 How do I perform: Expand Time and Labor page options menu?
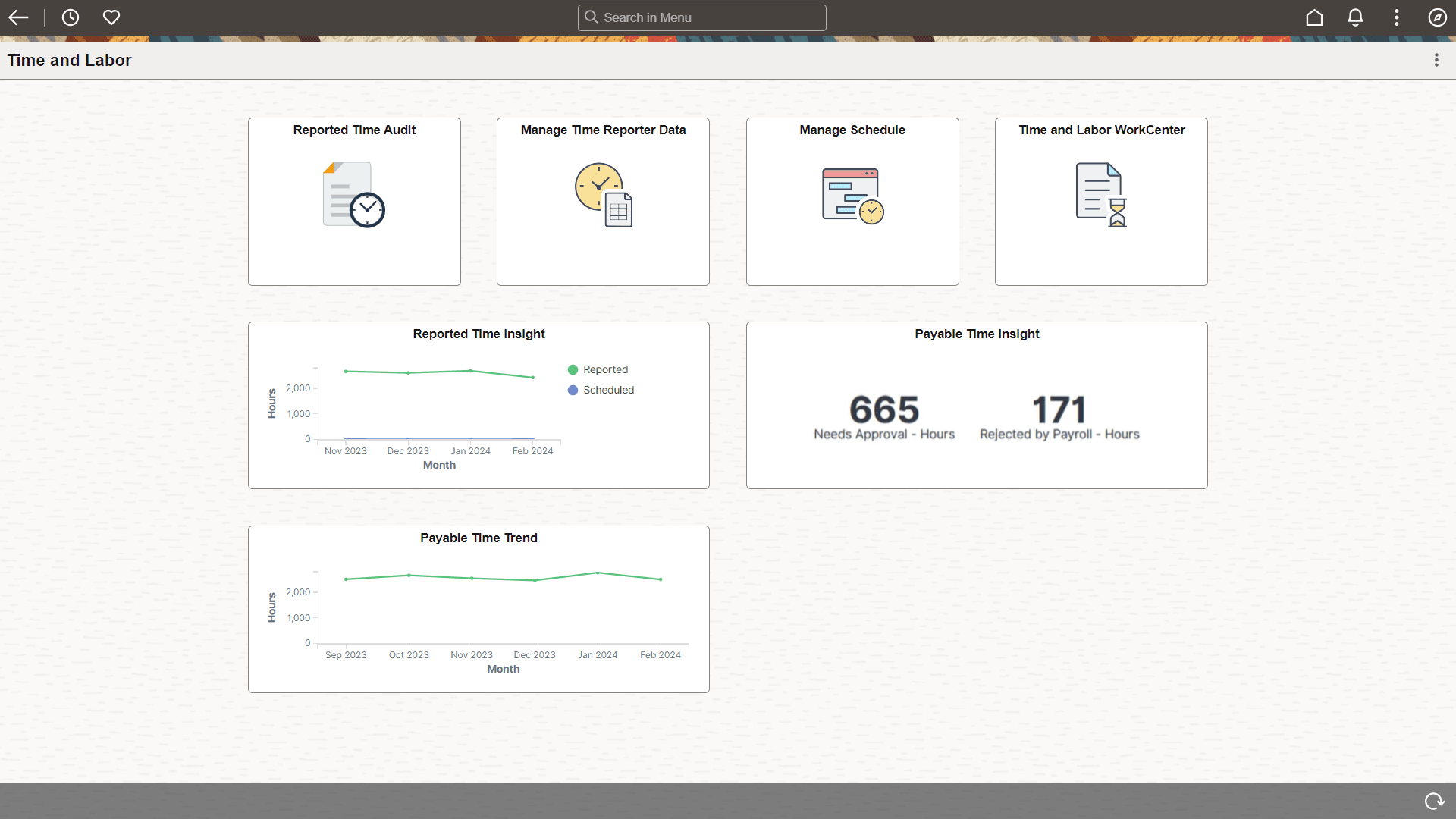1436,60
